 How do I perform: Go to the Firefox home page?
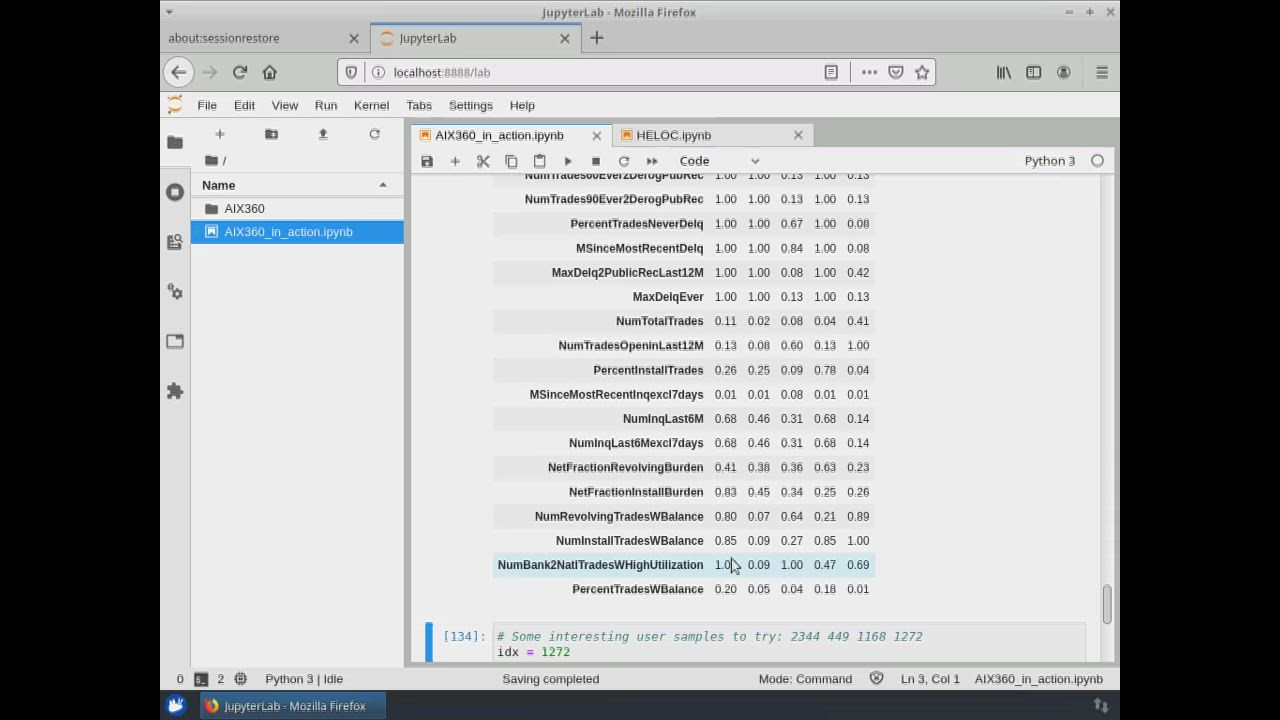(269, 72)
